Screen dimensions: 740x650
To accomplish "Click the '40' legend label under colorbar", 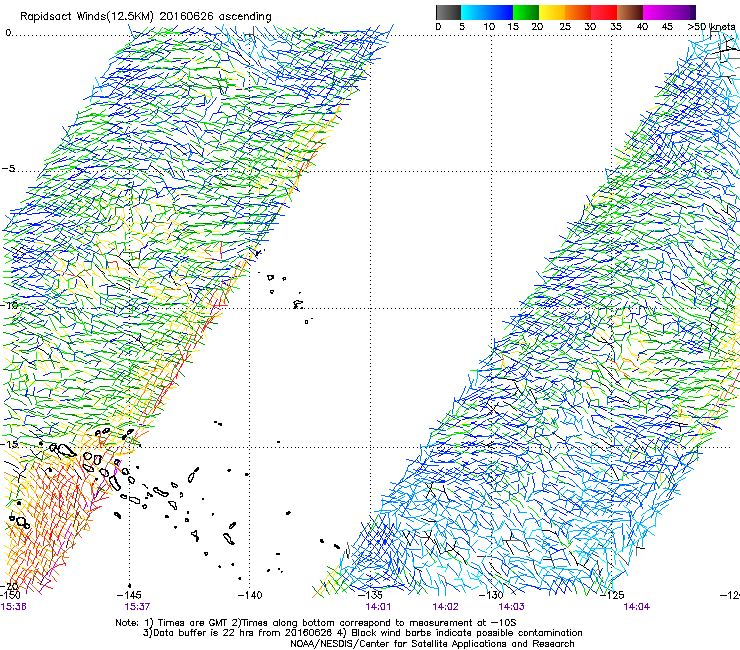I will [x=642, y=27].
